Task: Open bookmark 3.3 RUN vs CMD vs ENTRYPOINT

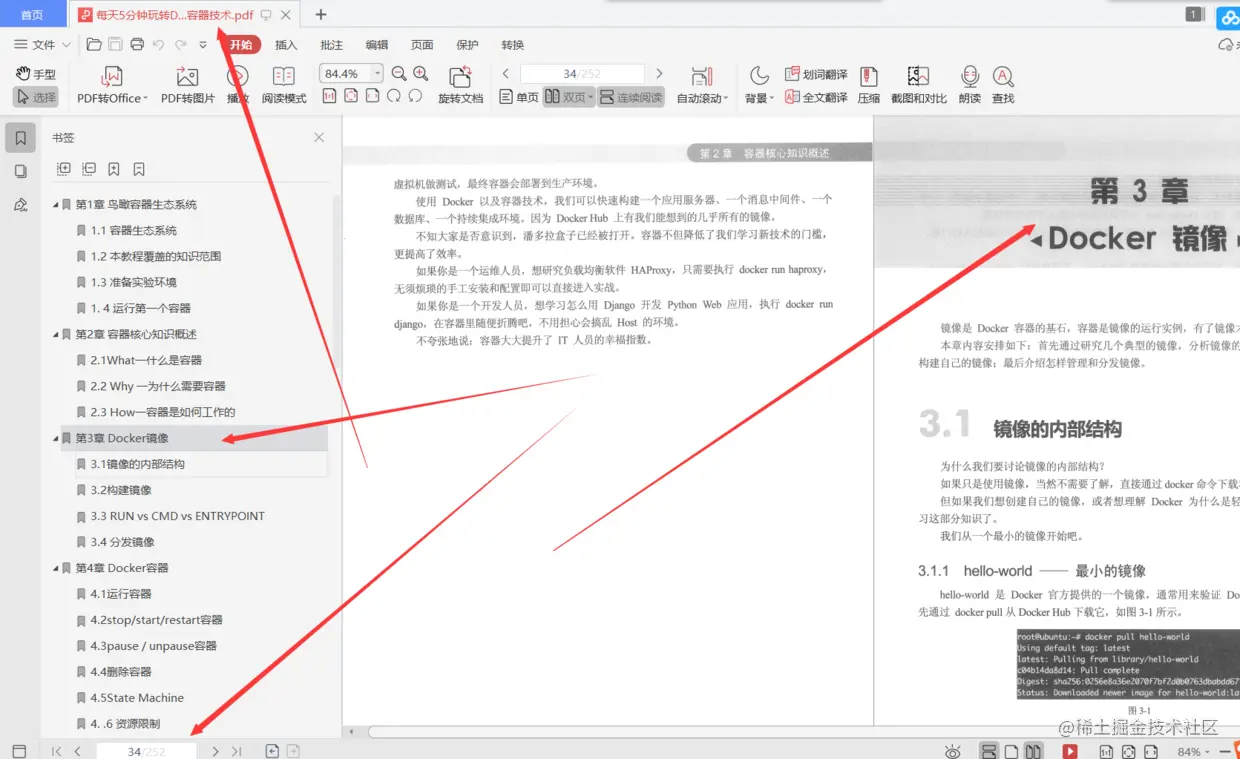Action: pos(177,516)
